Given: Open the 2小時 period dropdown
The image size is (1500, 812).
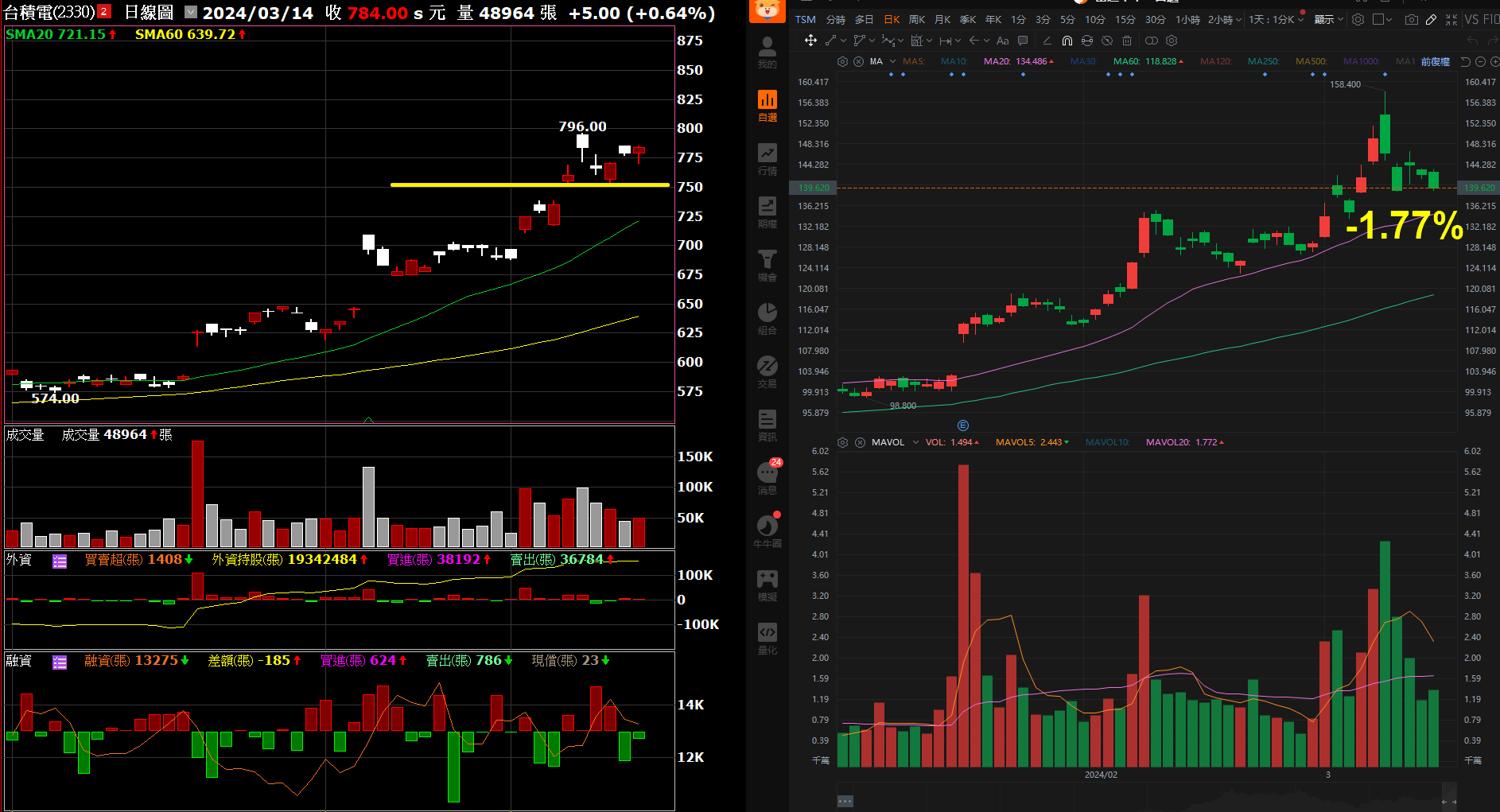Looking at the screenshot, I should pos(1225,20).
